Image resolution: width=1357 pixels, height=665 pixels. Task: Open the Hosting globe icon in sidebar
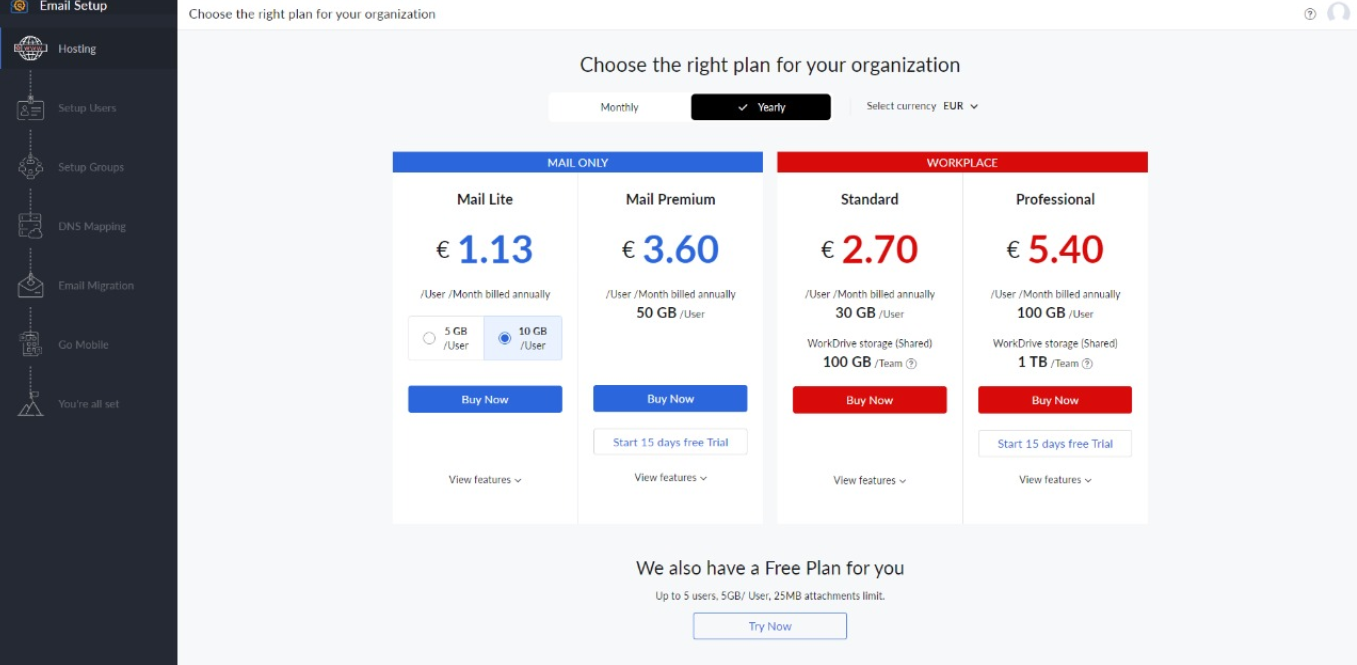(x=31, y=49)
